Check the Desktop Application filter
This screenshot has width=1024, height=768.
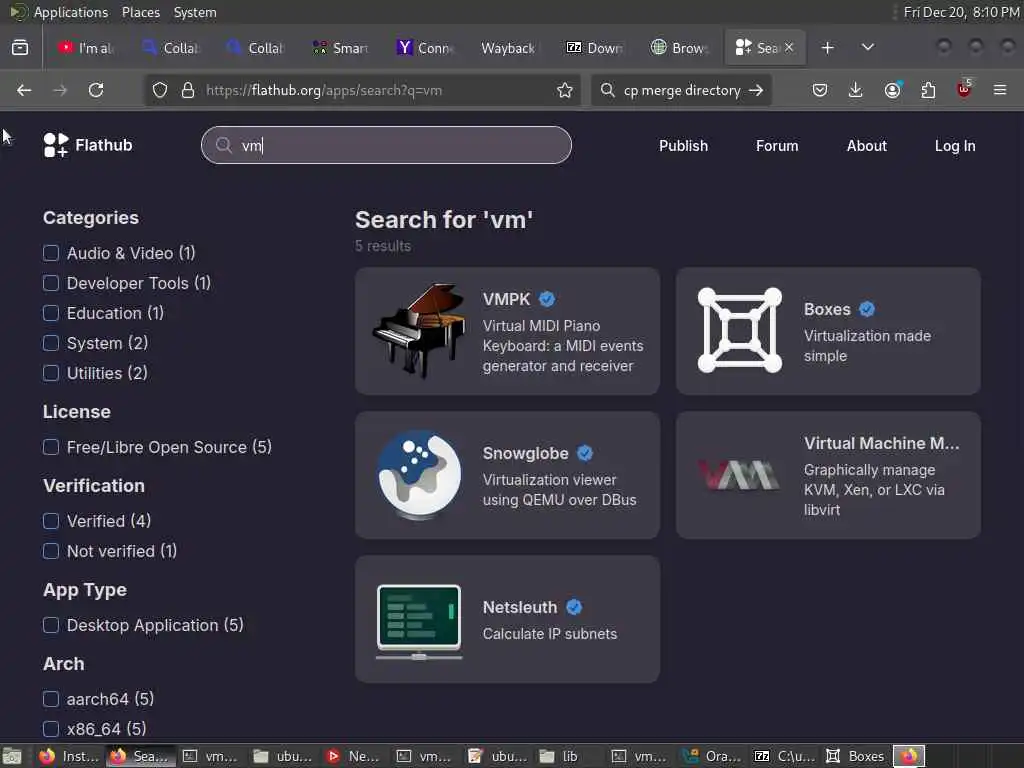coord(51,626)
